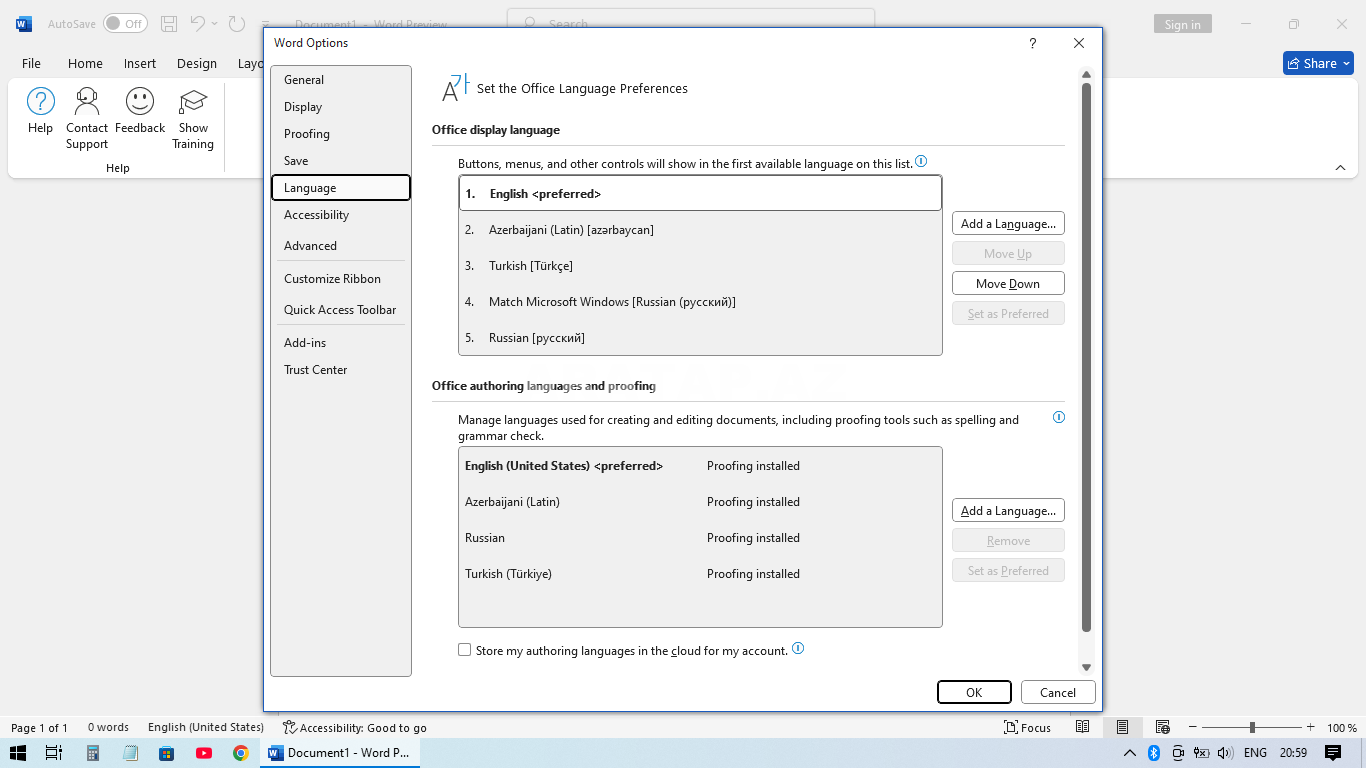Click Bluetooth icon in system tray
This screenshot has height=768, width=1366.
1153,753
